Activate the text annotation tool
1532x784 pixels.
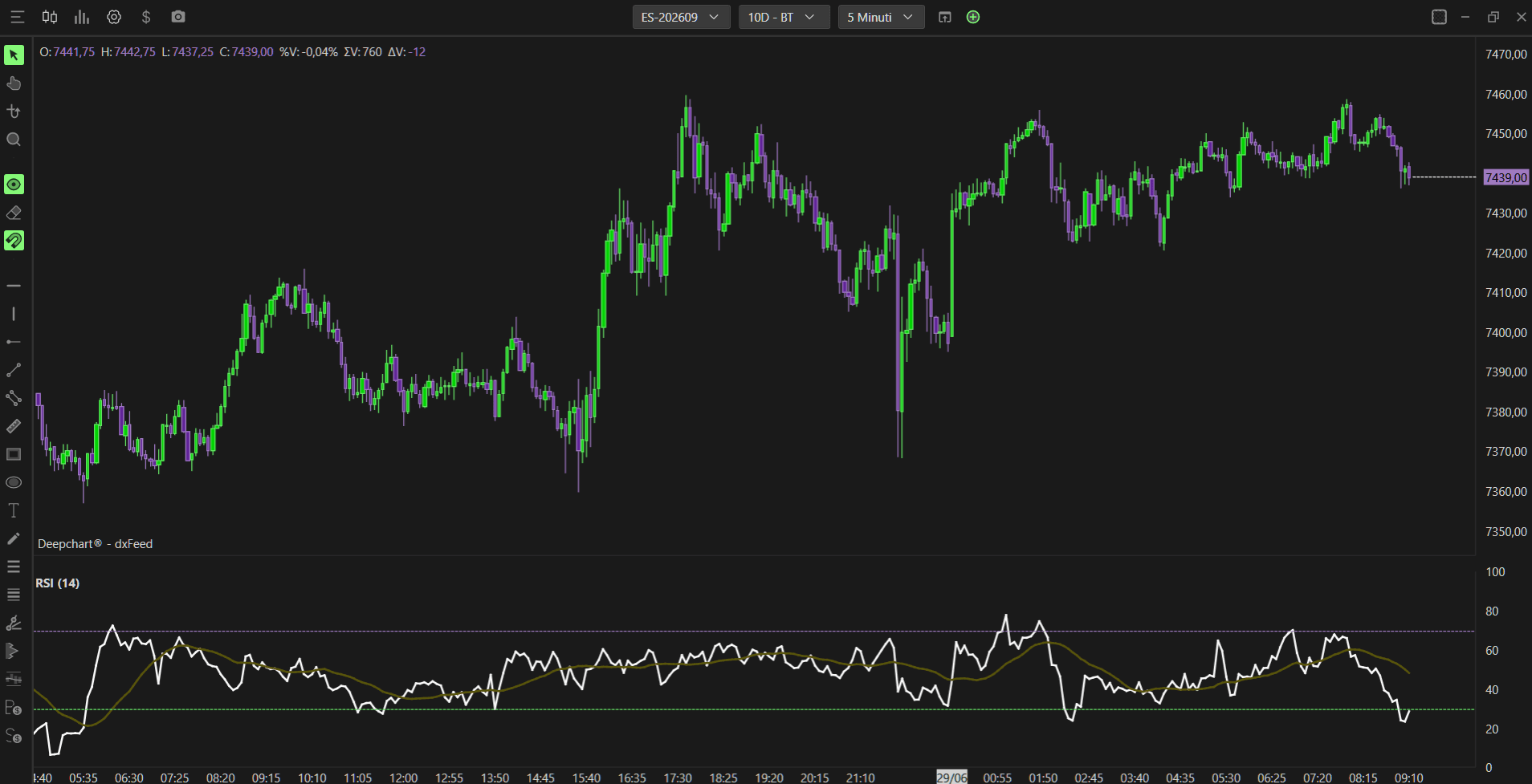14,510
